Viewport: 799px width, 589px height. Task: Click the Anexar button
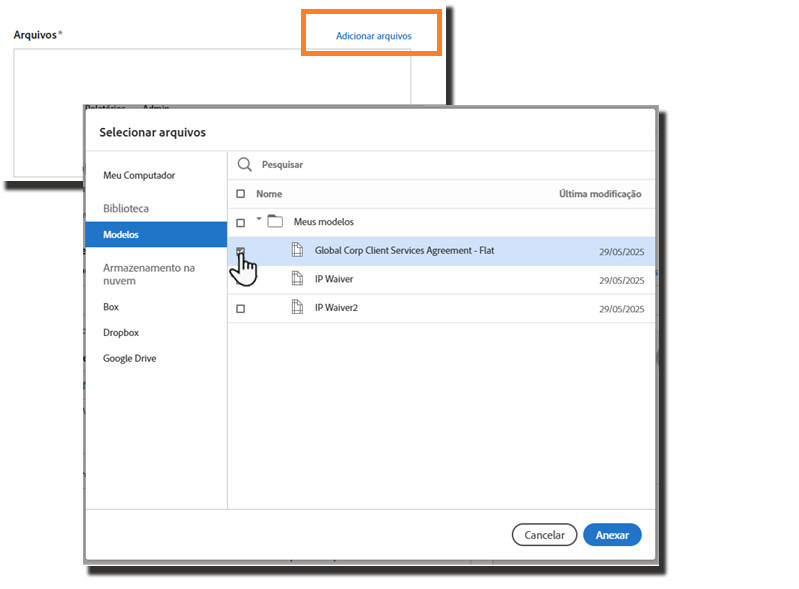tap(612, 535)
